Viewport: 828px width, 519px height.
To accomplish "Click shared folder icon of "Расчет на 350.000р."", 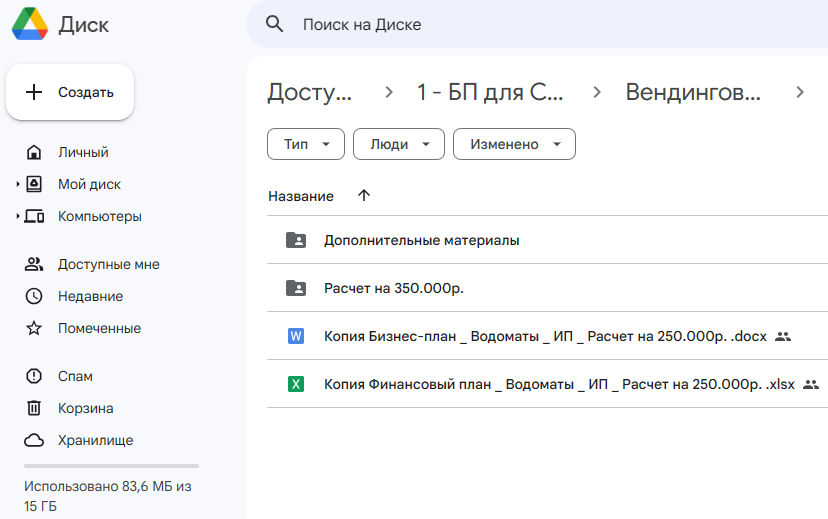I will click(x=296, y=288).
